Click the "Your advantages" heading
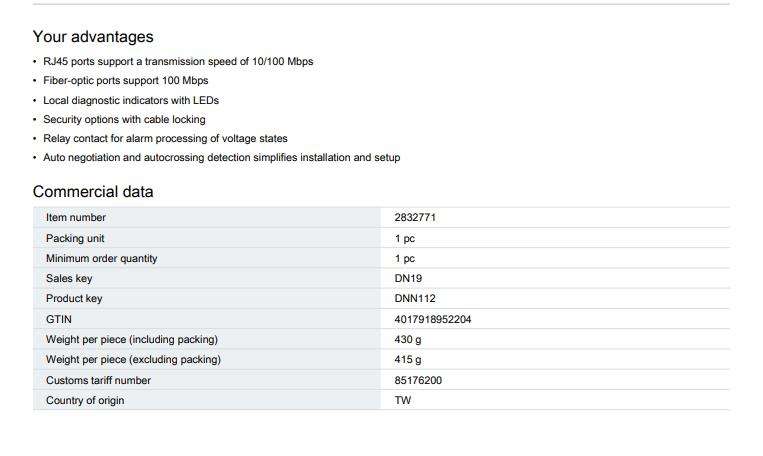 tap(93, 37)
